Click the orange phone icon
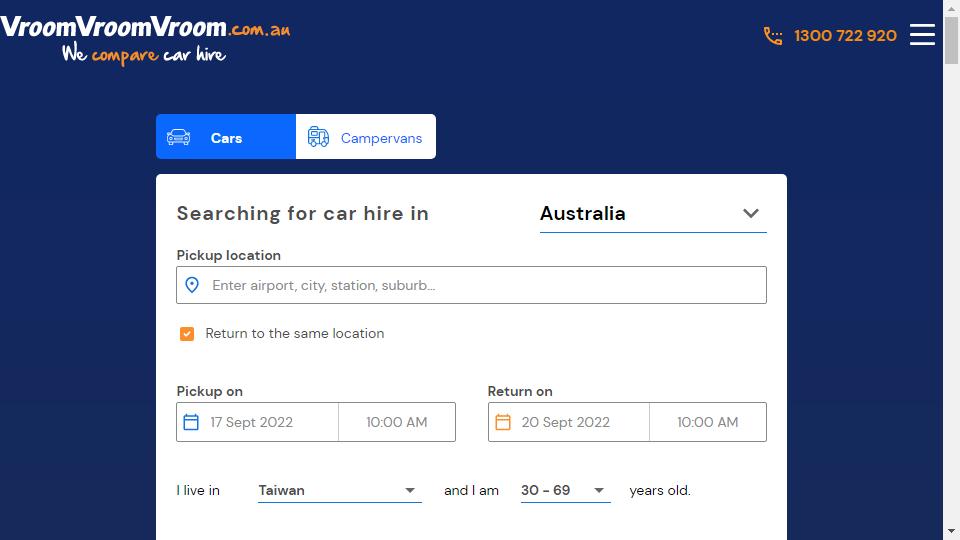The height and width of the screenshot is (540, 960). coord(773,36)
